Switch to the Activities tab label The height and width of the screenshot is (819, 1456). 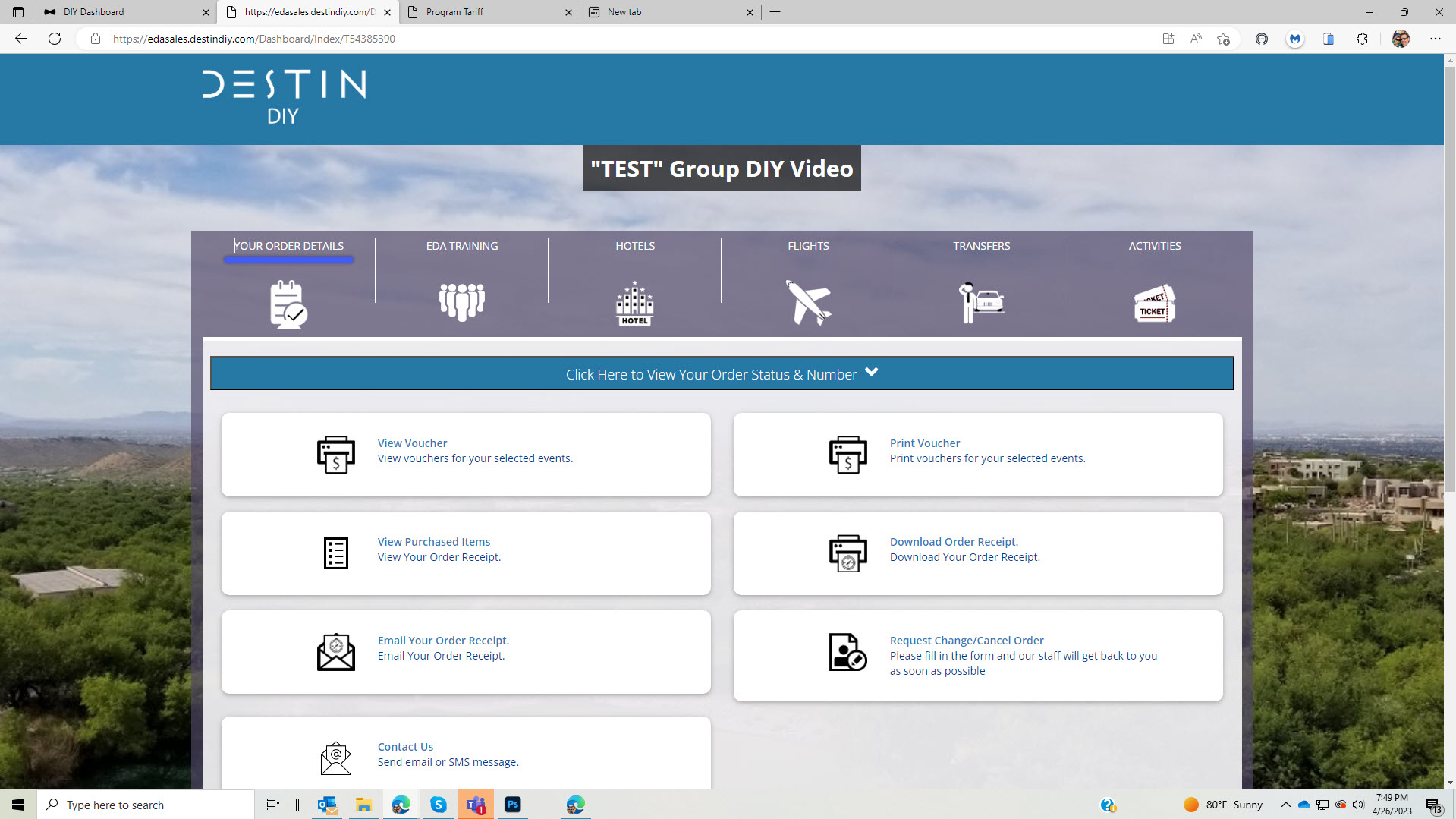pyautogui.click(x=1154, y=246)
